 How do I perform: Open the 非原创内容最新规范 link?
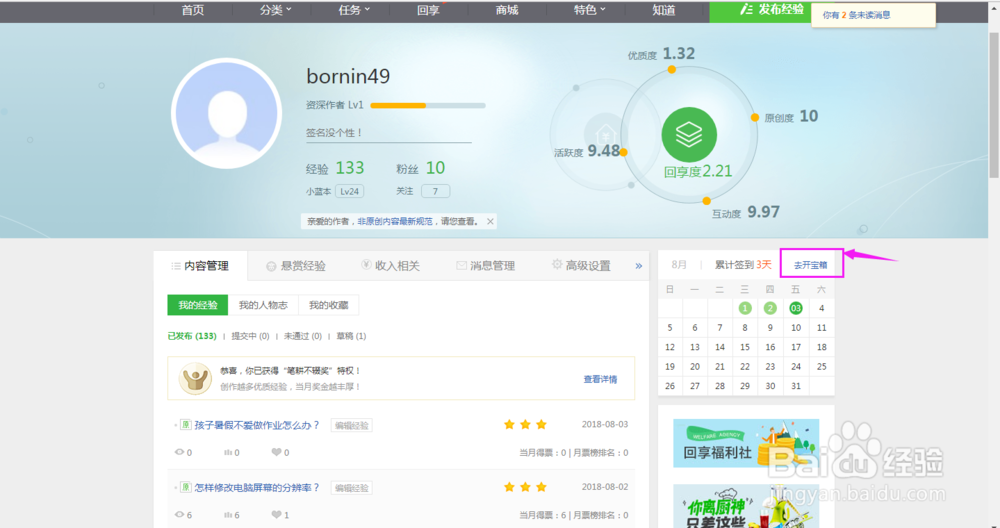[395, 221]
